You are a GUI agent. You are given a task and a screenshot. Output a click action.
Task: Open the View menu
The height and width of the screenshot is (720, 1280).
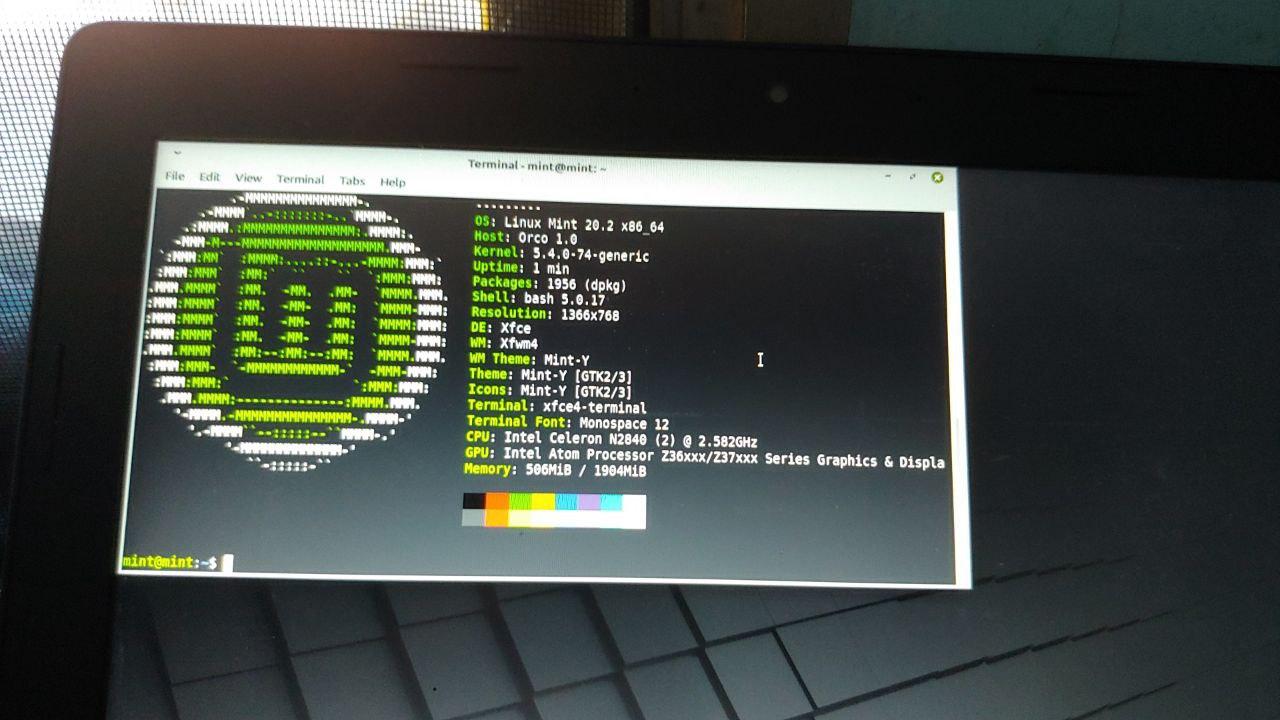pos(248,178)
